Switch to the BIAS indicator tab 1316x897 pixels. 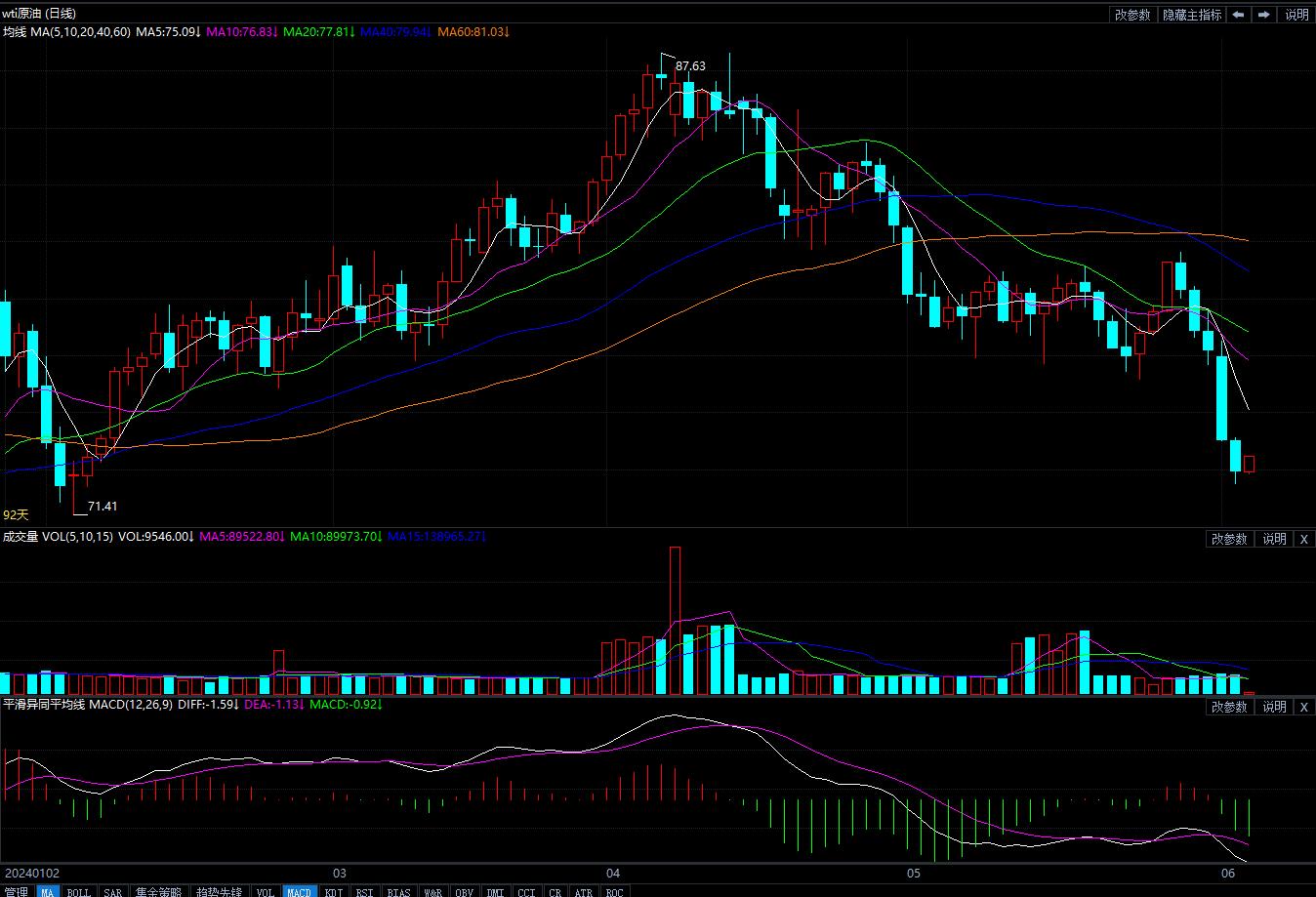(398, 892)
